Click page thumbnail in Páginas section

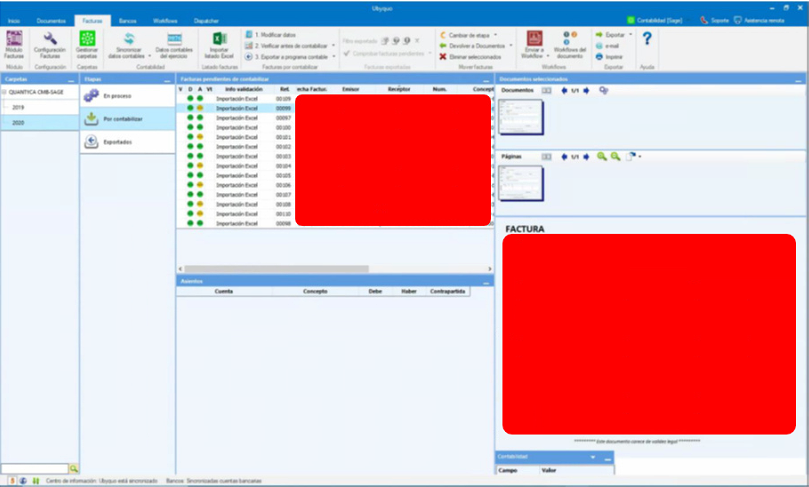tap(521, 183)
